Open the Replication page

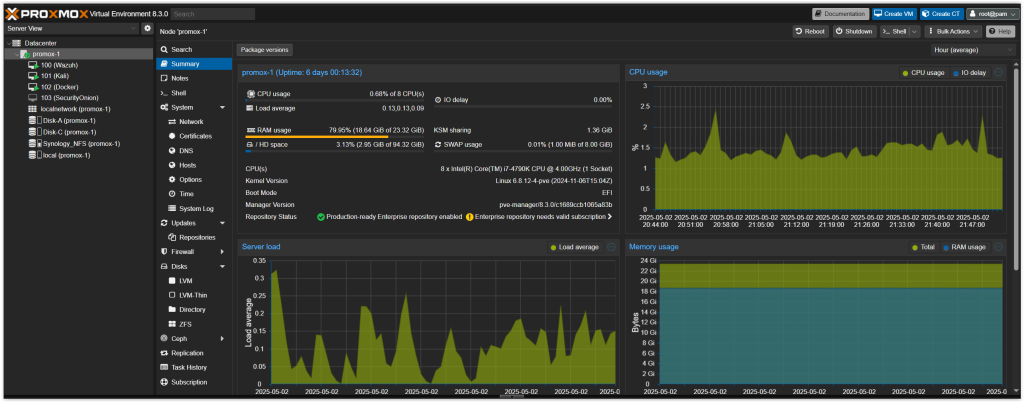[194, 353]
